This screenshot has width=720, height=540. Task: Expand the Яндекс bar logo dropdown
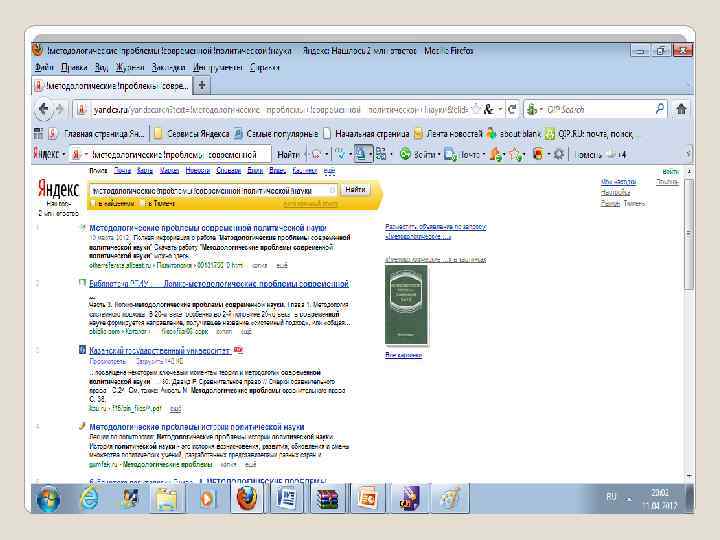(64, 154)
